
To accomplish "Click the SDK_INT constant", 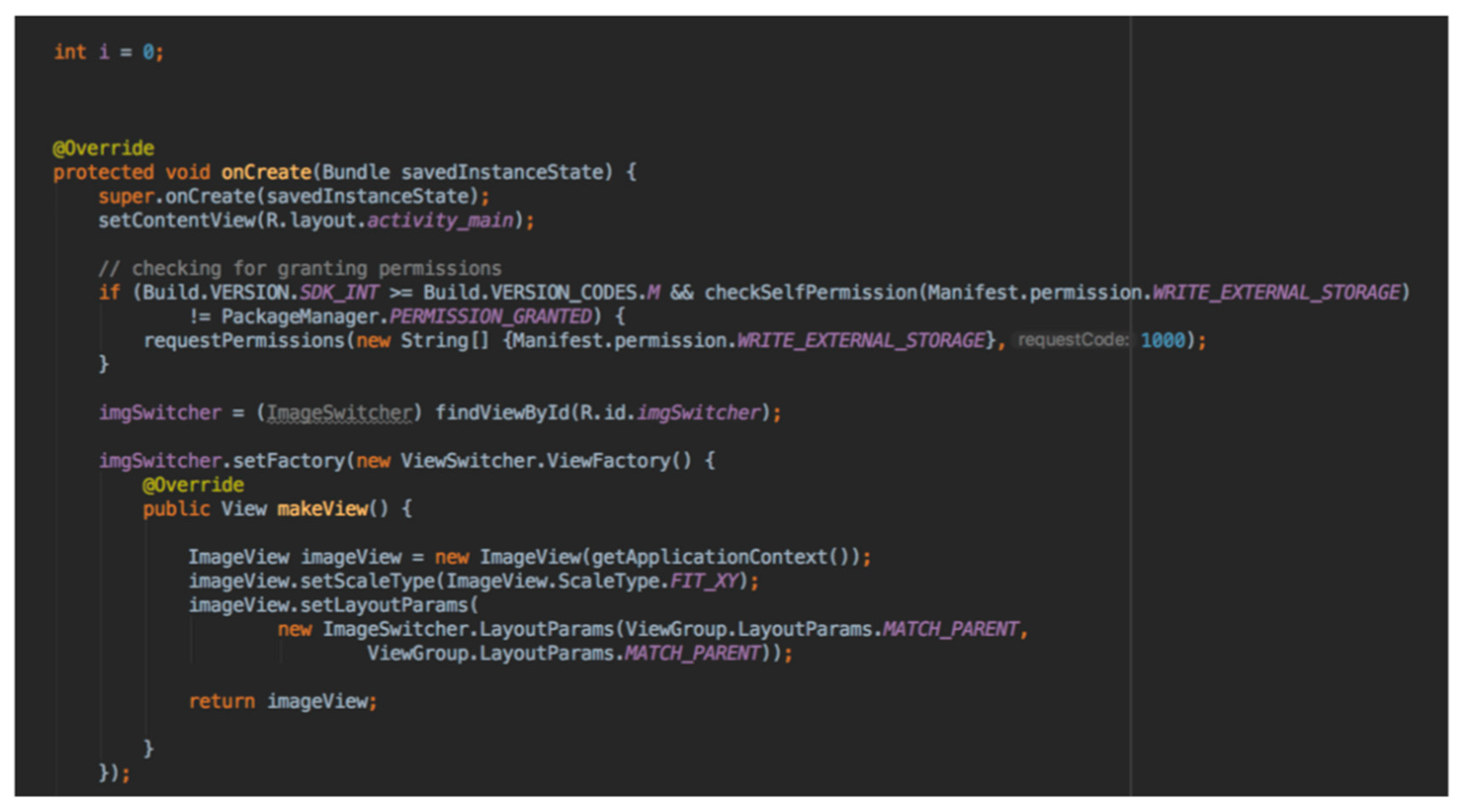I will [x=338, y=292].
